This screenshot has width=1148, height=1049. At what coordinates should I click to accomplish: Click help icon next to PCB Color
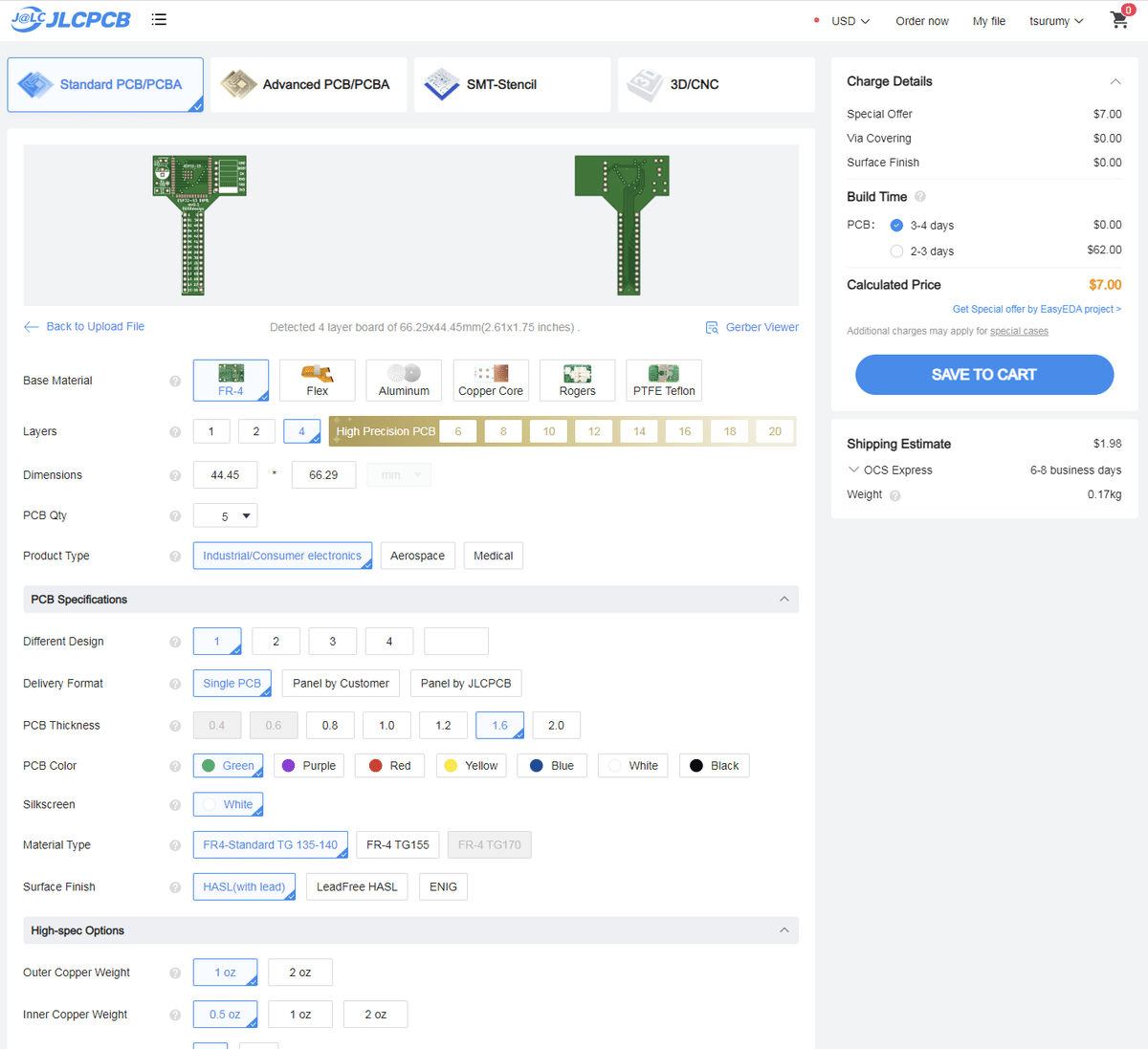pyautogui.click(x=175, y=766)
